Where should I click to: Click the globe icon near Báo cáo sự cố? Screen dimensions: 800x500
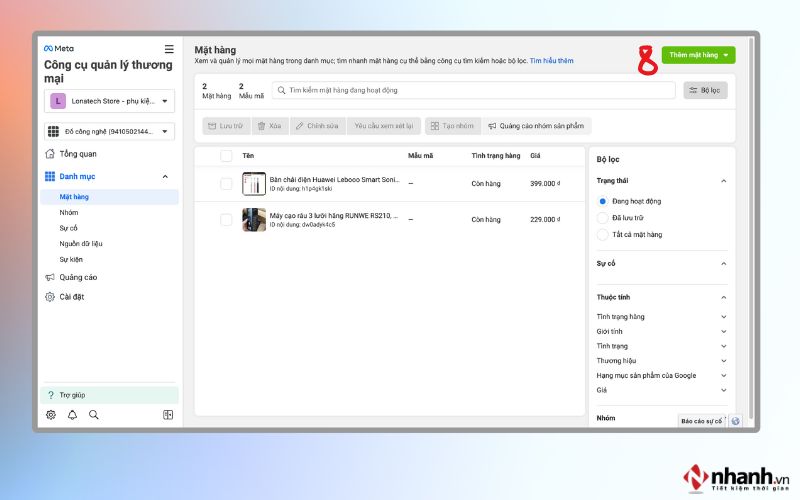pyautogui.click(x=735, y=421)
